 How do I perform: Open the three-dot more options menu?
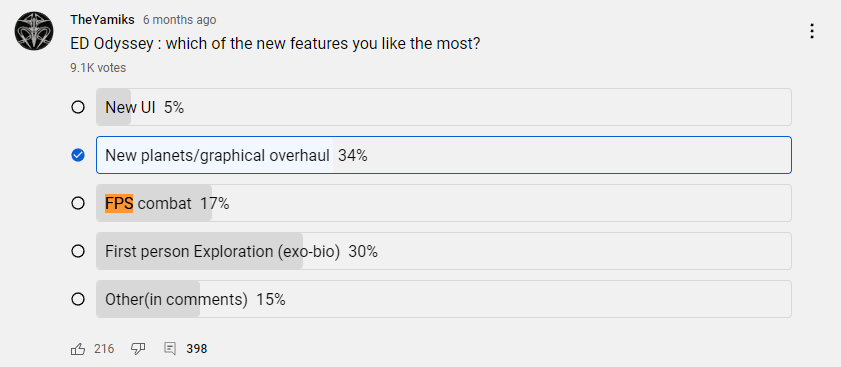coord(812,31)
